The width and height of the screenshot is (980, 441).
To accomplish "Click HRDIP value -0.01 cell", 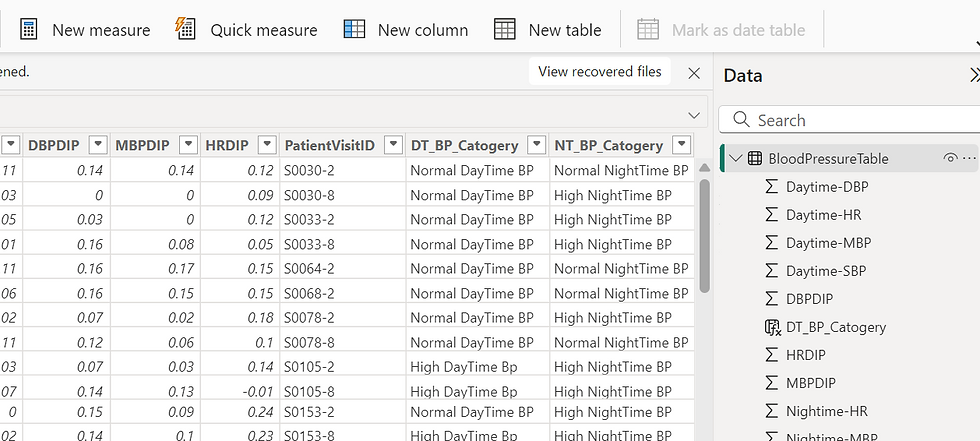I will [x=240, y=391].
